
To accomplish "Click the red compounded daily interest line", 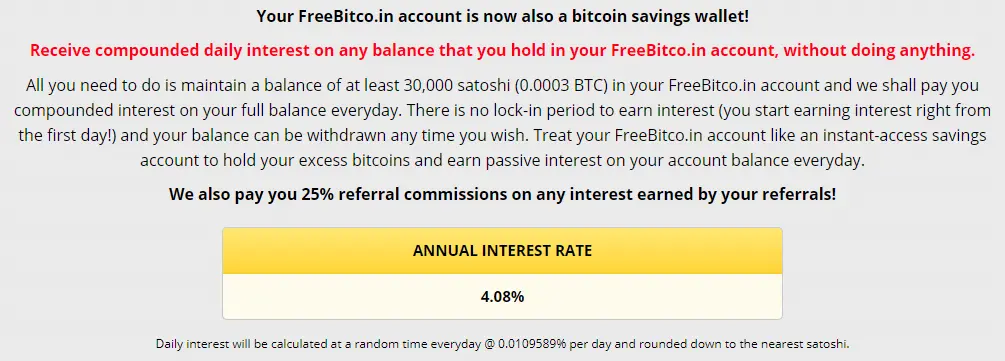I will point(502,51).
